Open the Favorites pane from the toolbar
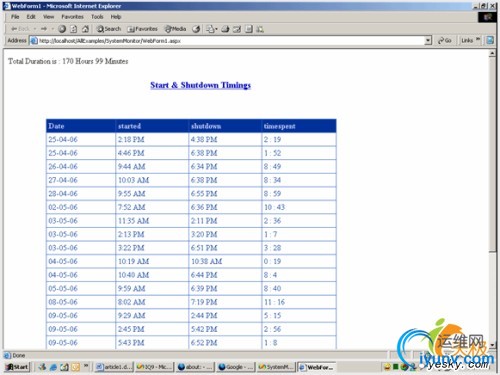 coord(142,29)
